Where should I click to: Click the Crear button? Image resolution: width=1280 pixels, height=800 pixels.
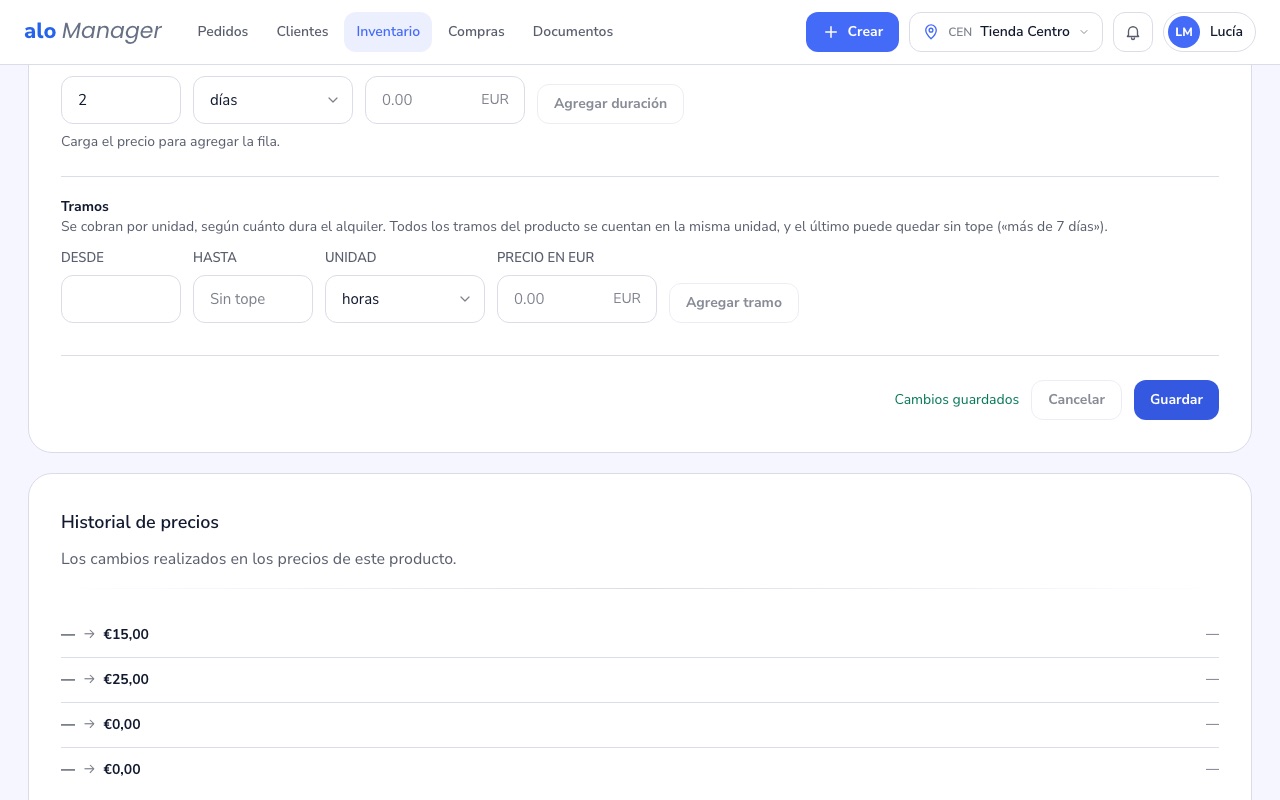pos(852,32)
